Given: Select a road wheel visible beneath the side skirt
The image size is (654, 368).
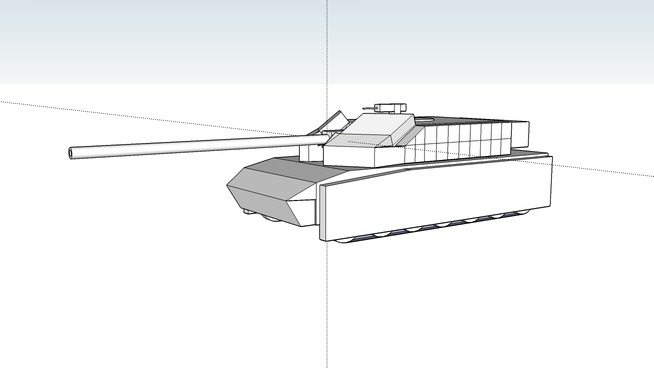Looking at the screenshot, I should pyautogui.click(x=414, y=229).
